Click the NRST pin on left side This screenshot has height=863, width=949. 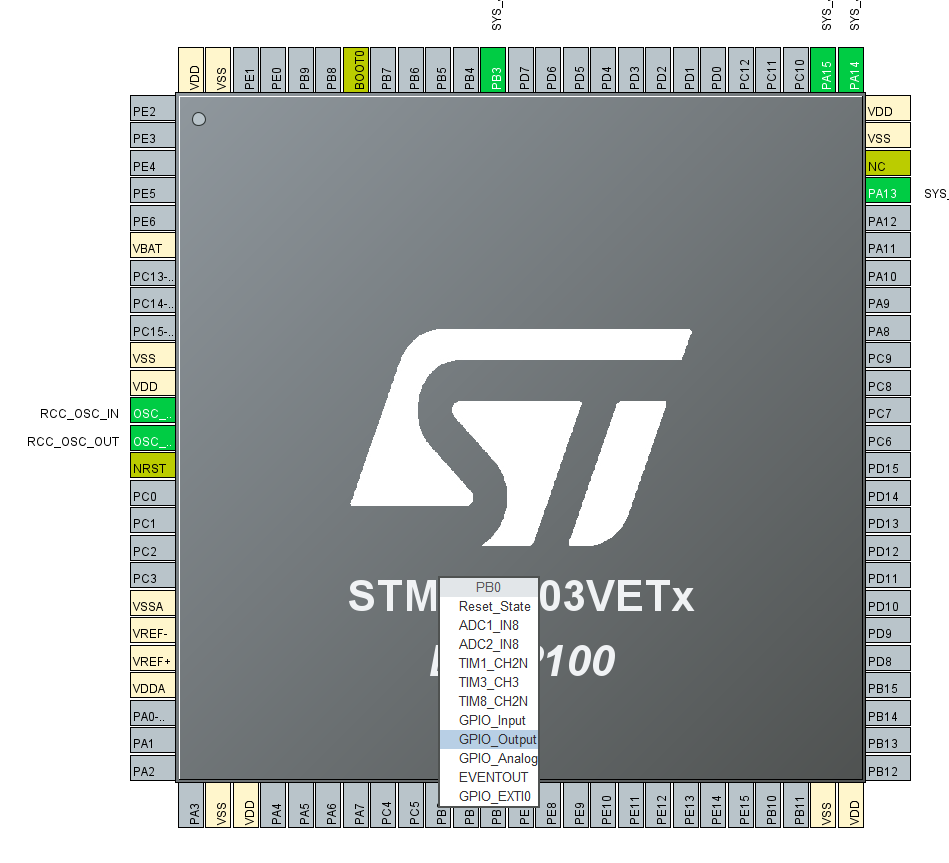pyautogui.click(x=151, y=467)
